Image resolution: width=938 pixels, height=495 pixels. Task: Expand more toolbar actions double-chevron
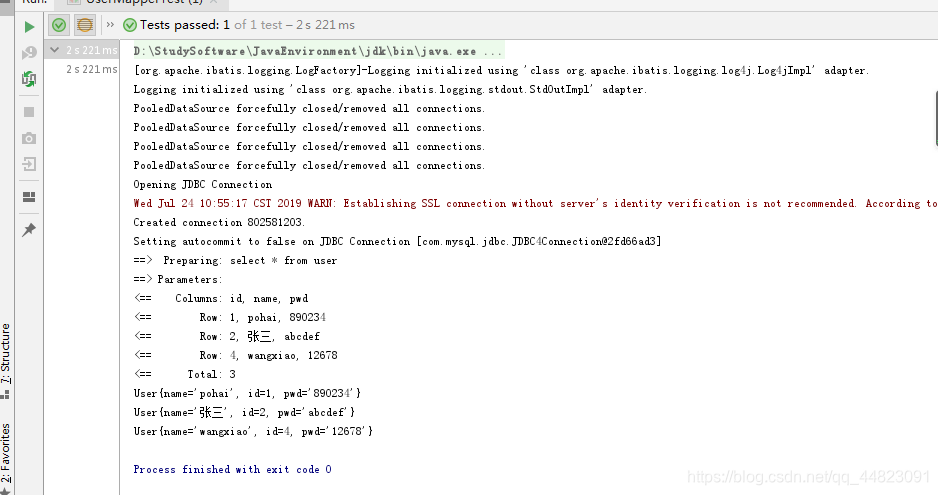[110, 25]
